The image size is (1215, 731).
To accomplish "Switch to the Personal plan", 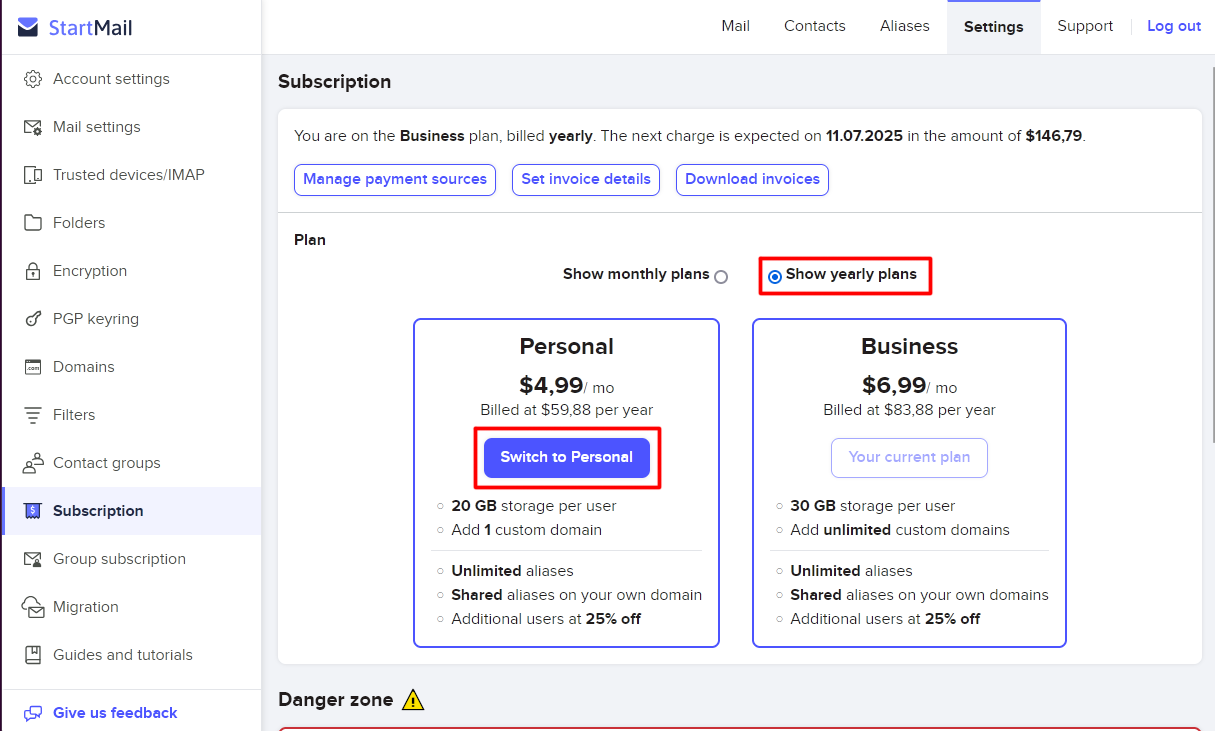I will coord(567,458).
